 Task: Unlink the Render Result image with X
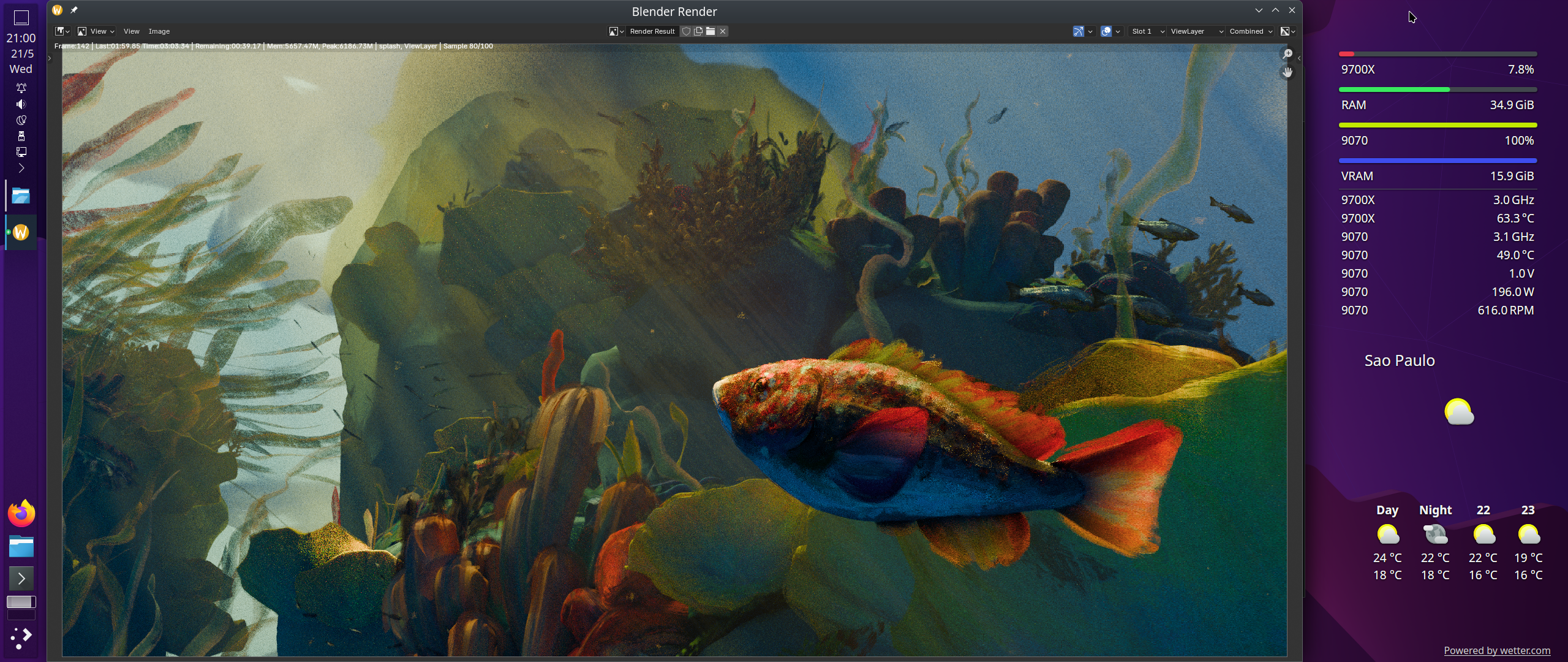723,31
